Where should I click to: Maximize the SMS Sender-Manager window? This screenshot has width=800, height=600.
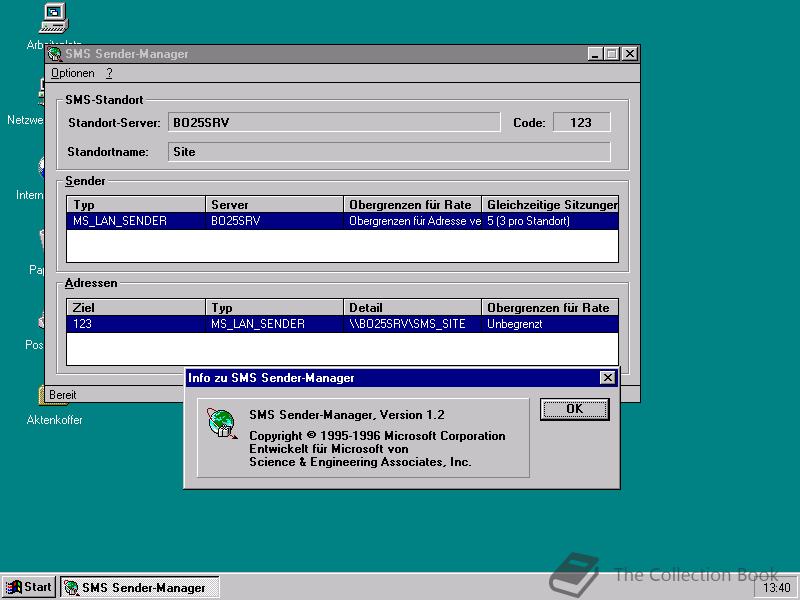pyautogui.click(x=611, y=54)
